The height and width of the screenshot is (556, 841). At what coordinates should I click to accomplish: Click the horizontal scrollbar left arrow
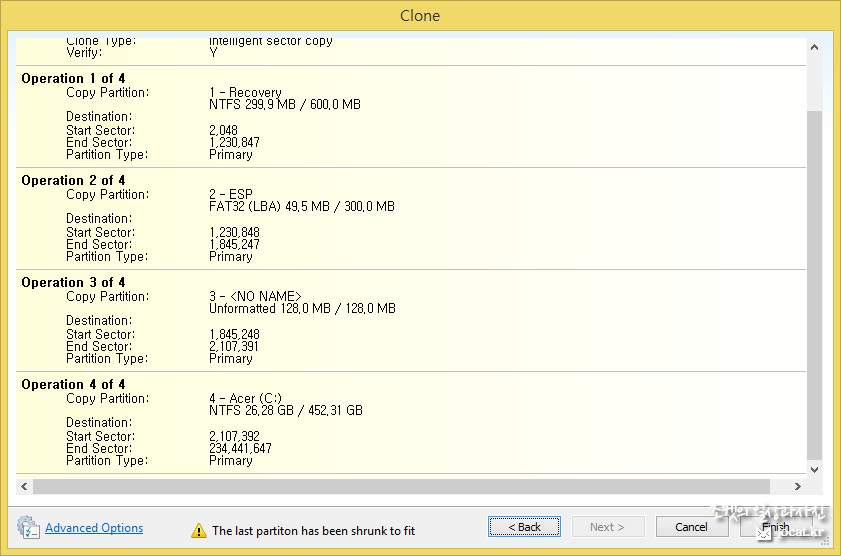pyautogui.click(x=23, y=486)
